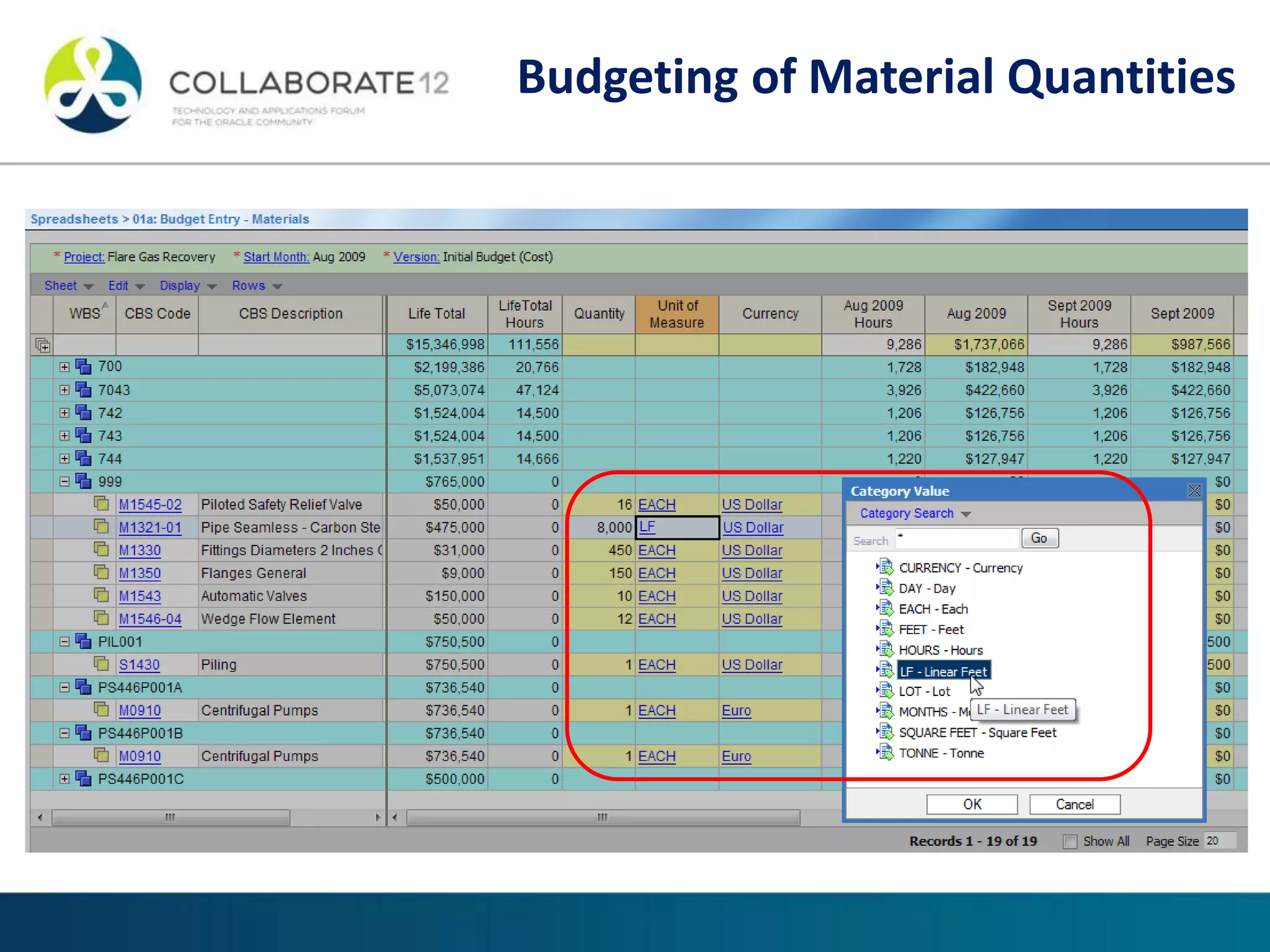1270x952 pixels.
Task: Click the PIL001 folder icon
Action: coord(83,641)
